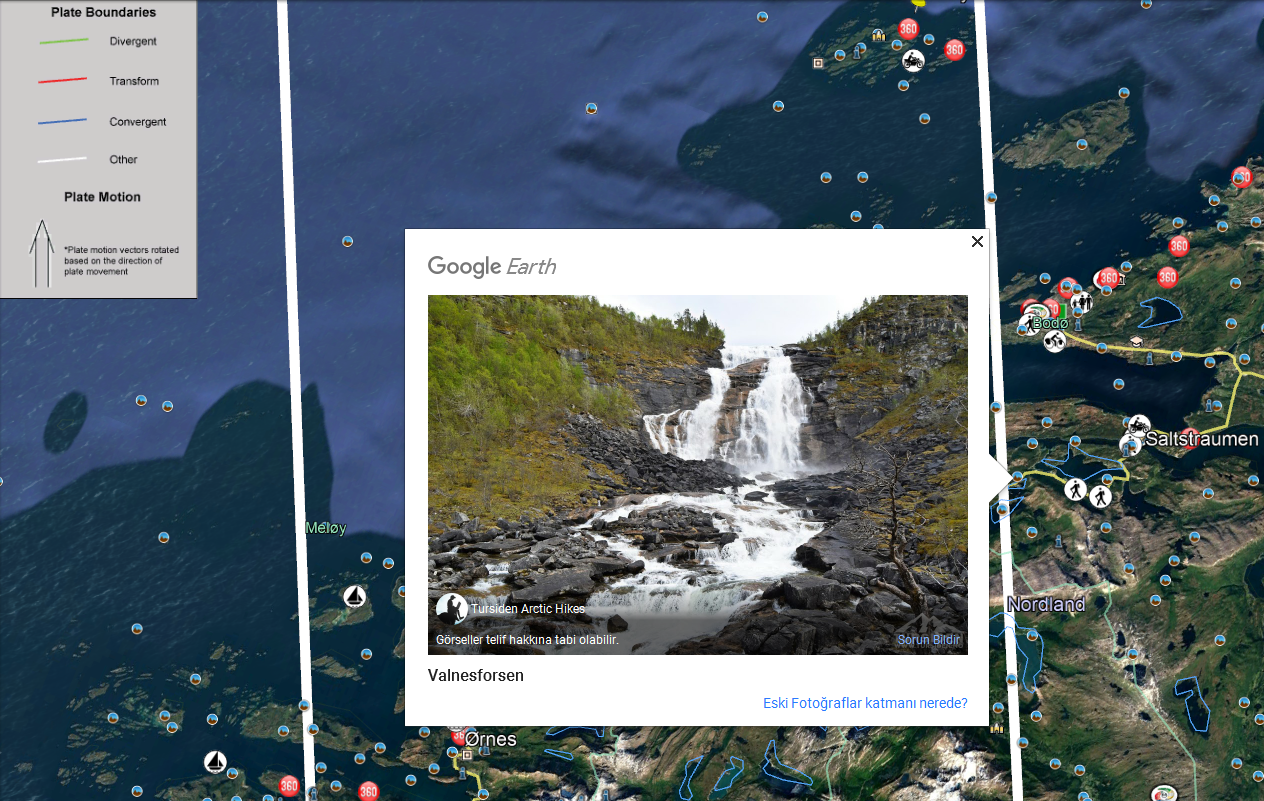Click the motorcycle icon beside Saltstraumen label

click(1138, 427)
